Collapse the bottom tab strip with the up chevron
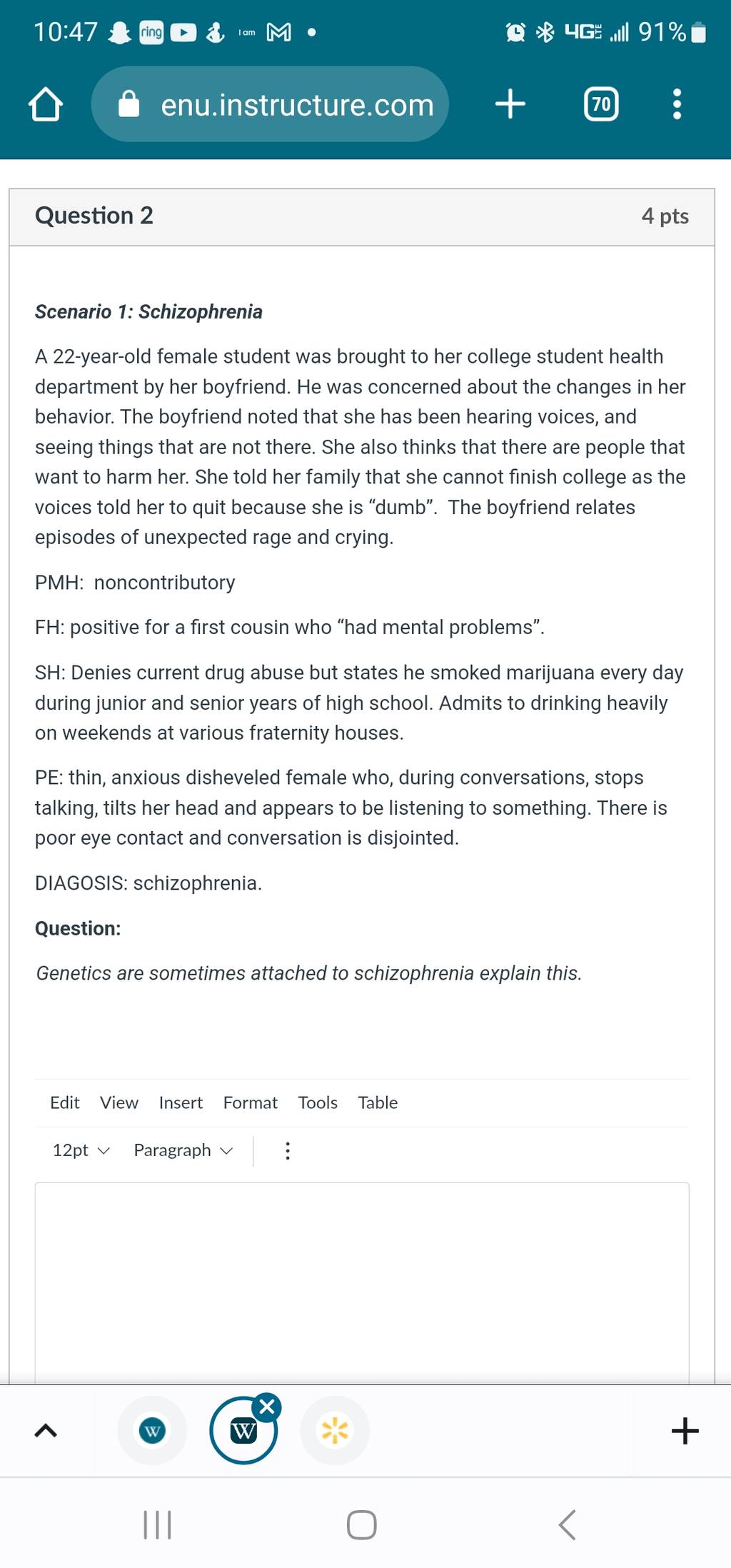 pos(46,1430)
